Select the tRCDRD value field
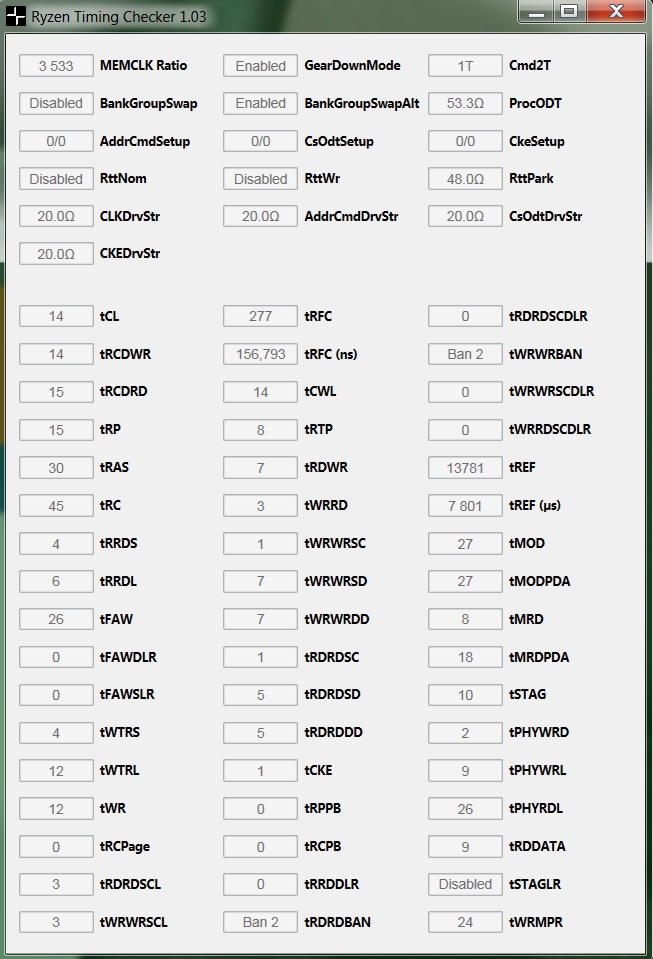This screenshot has height=959, width=653. 56,392
